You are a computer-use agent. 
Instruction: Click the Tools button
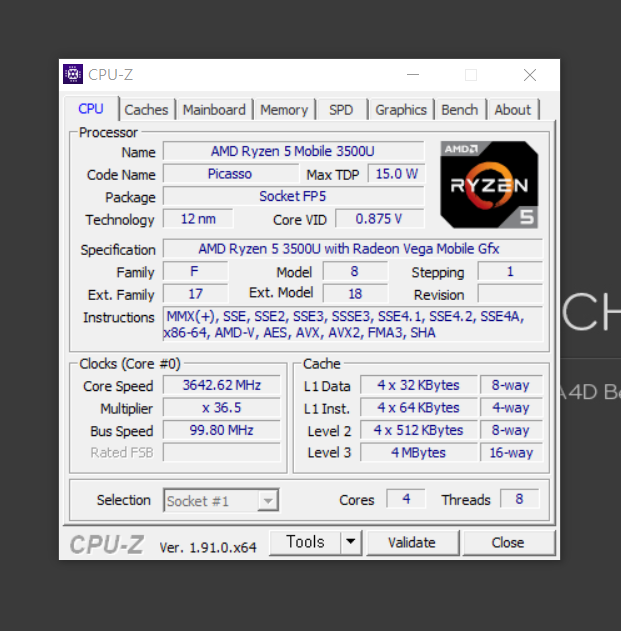pyautogui.click(x=305, y=542)
